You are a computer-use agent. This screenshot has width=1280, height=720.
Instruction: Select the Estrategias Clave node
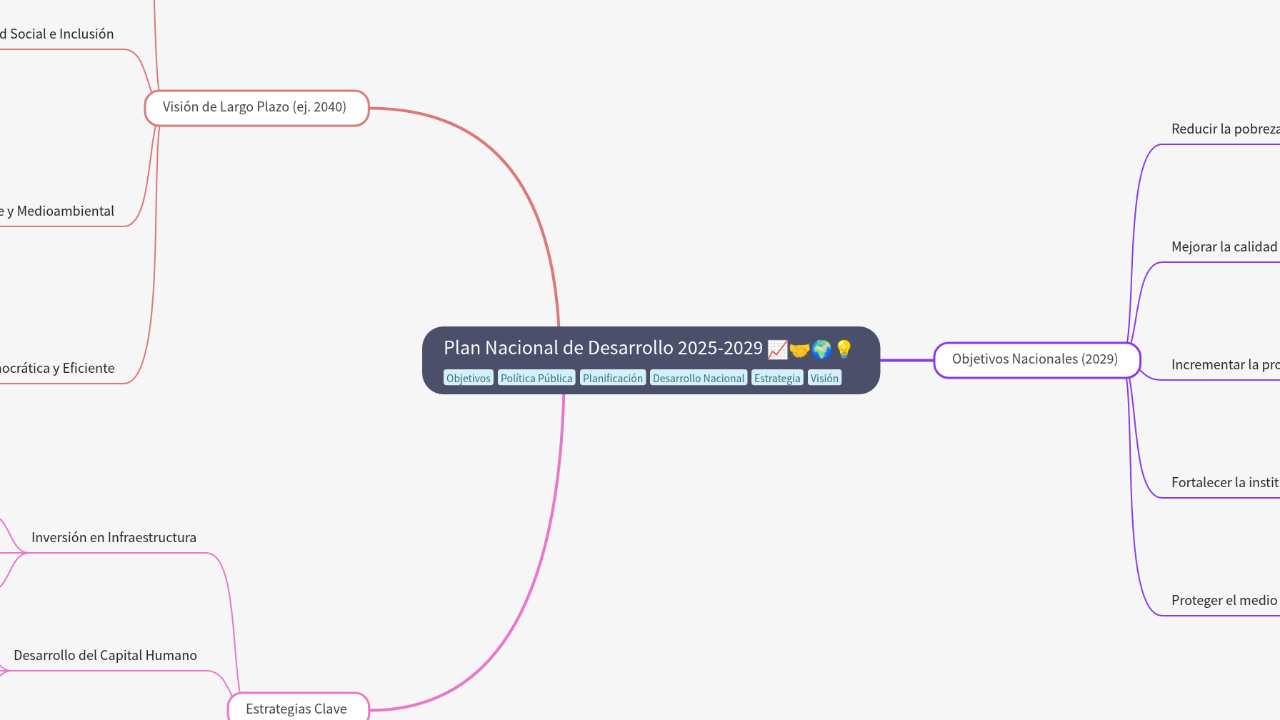pos(298,707)
